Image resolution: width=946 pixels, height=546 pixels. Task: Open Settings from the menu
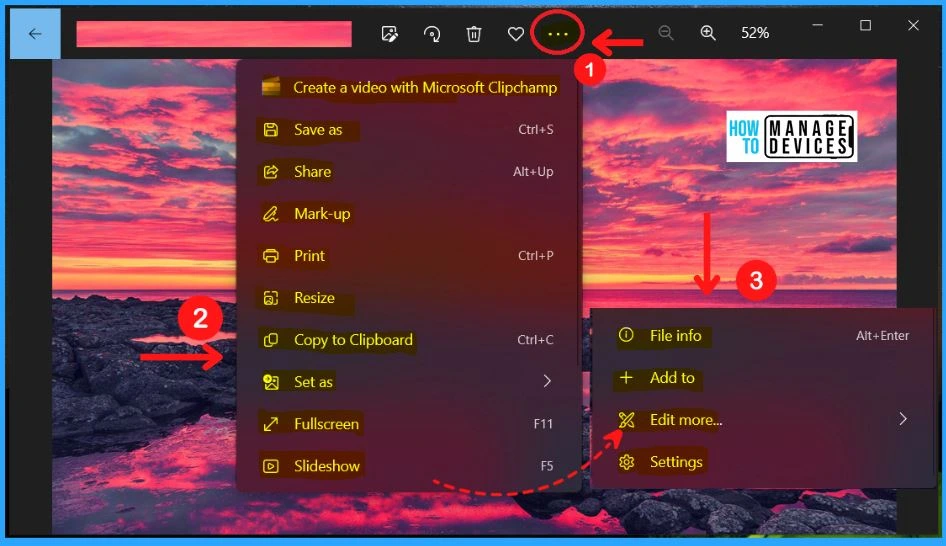click(x=763, y=462)
